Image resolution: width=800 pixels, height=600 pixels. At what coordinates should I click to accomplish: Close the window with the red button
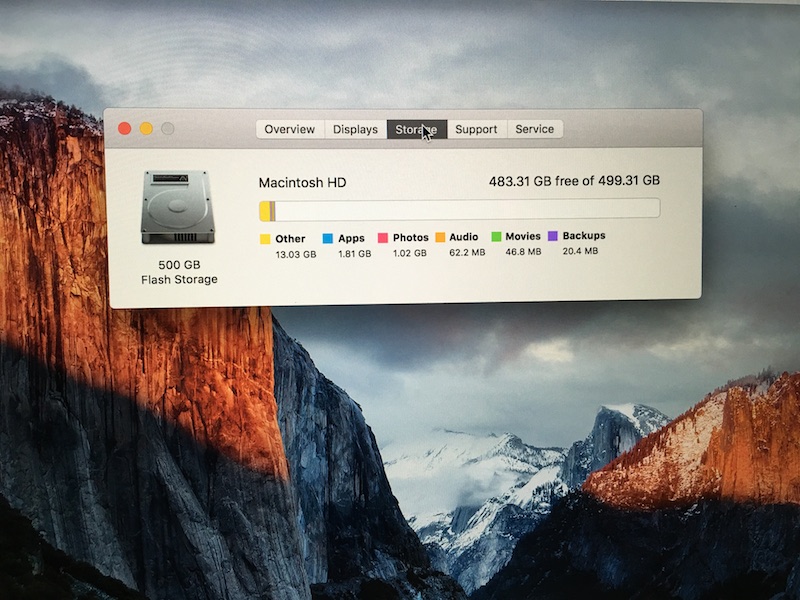coord(125,128)
